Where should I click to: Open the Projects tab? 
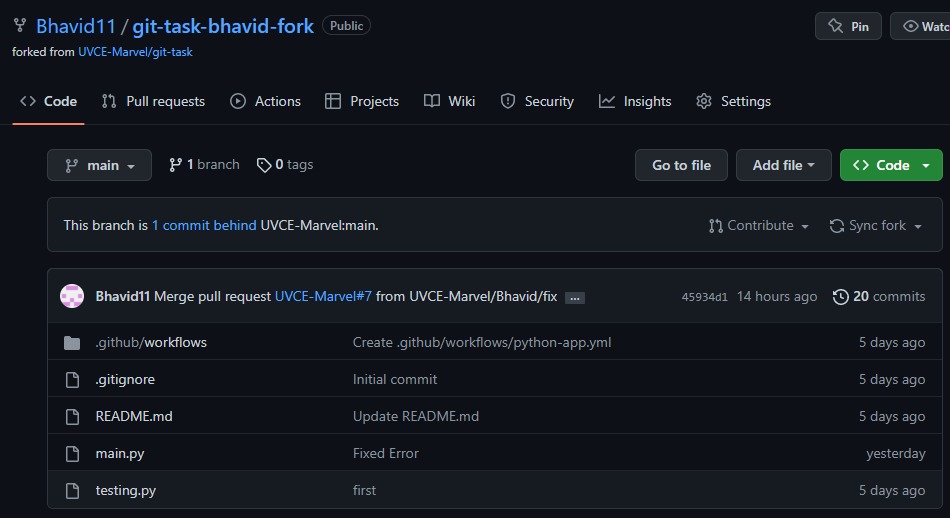(x=362, y=101)
